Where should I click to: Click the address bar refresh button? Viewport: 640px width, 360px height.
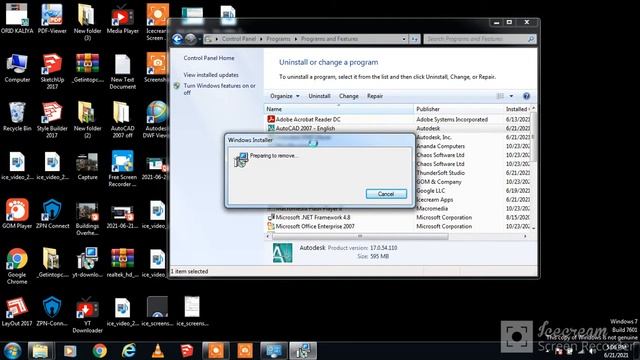coord(415,39)
